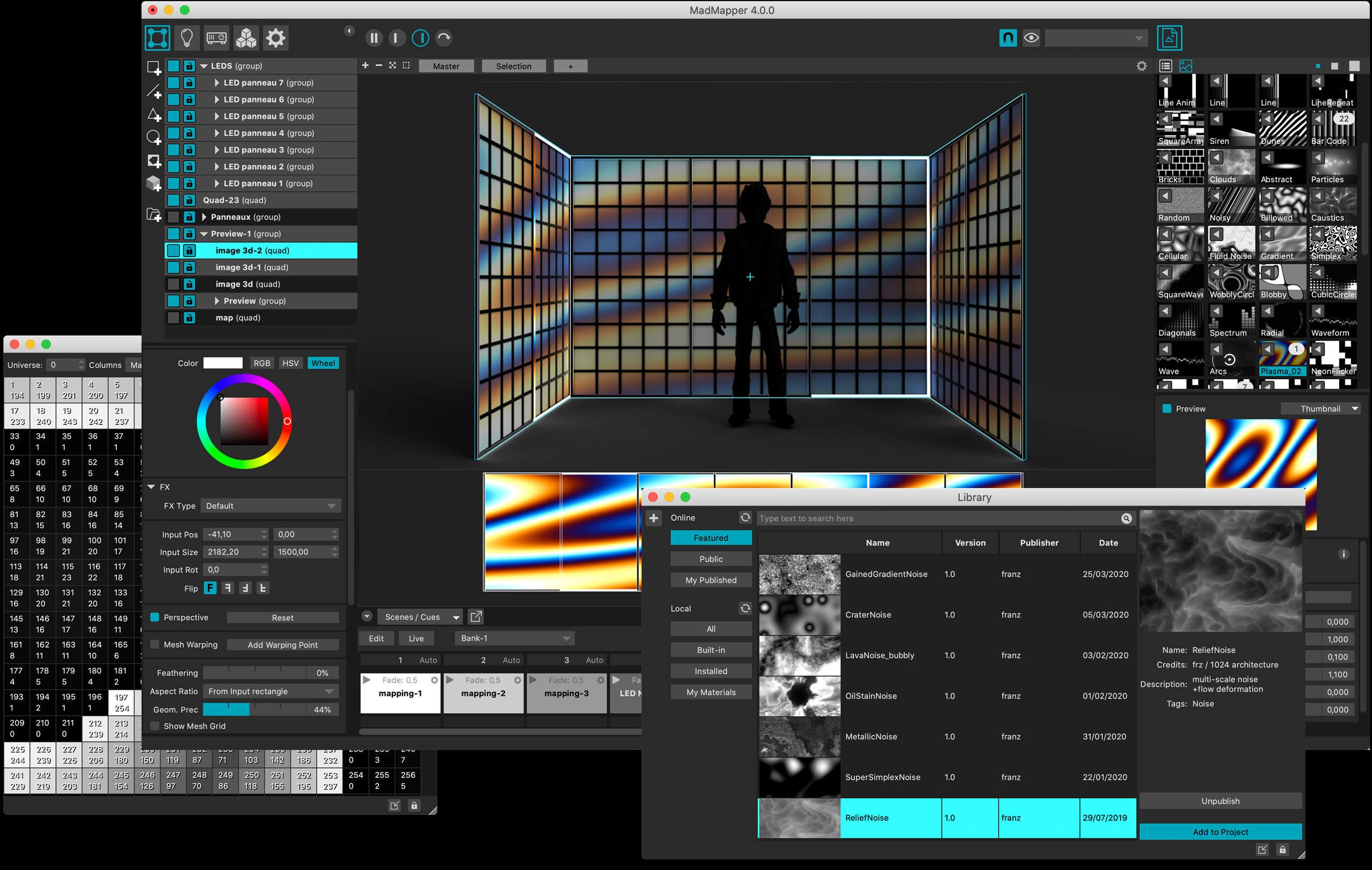The height and width of the screenshot is (870, 1372).
Task: Toggle Show Mesh Grid checkbox
Action: (155, 726)
